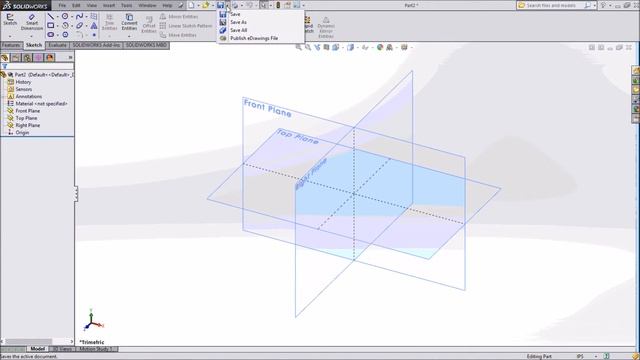Switch to SOLIDWORKS MBD tab
Screen dimensions: 640x360
click(147, 45)
